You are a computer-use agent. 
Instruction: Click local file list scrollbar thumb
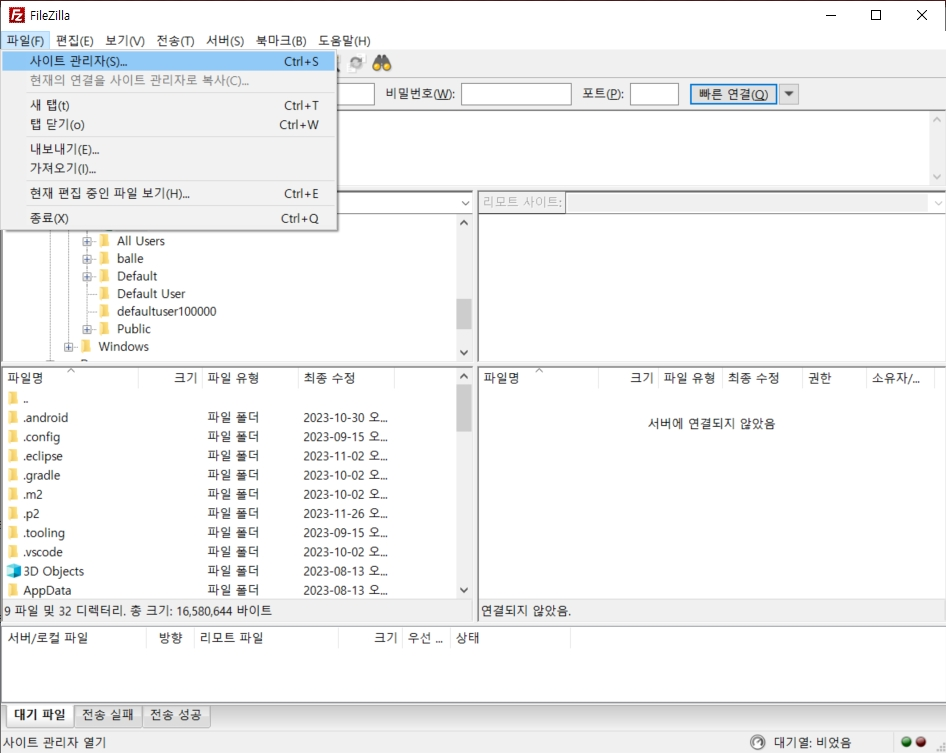[x=463, y=408]
